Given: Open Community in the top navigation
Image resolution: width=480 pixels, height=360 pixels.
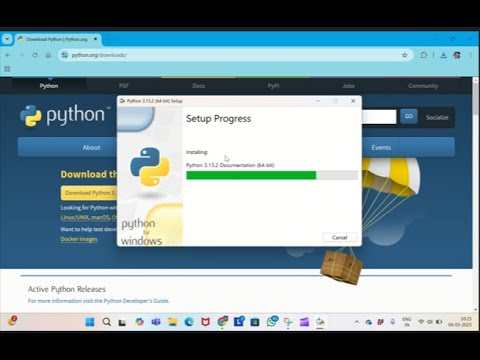Looking at the screenshot, I should point(423,86).
